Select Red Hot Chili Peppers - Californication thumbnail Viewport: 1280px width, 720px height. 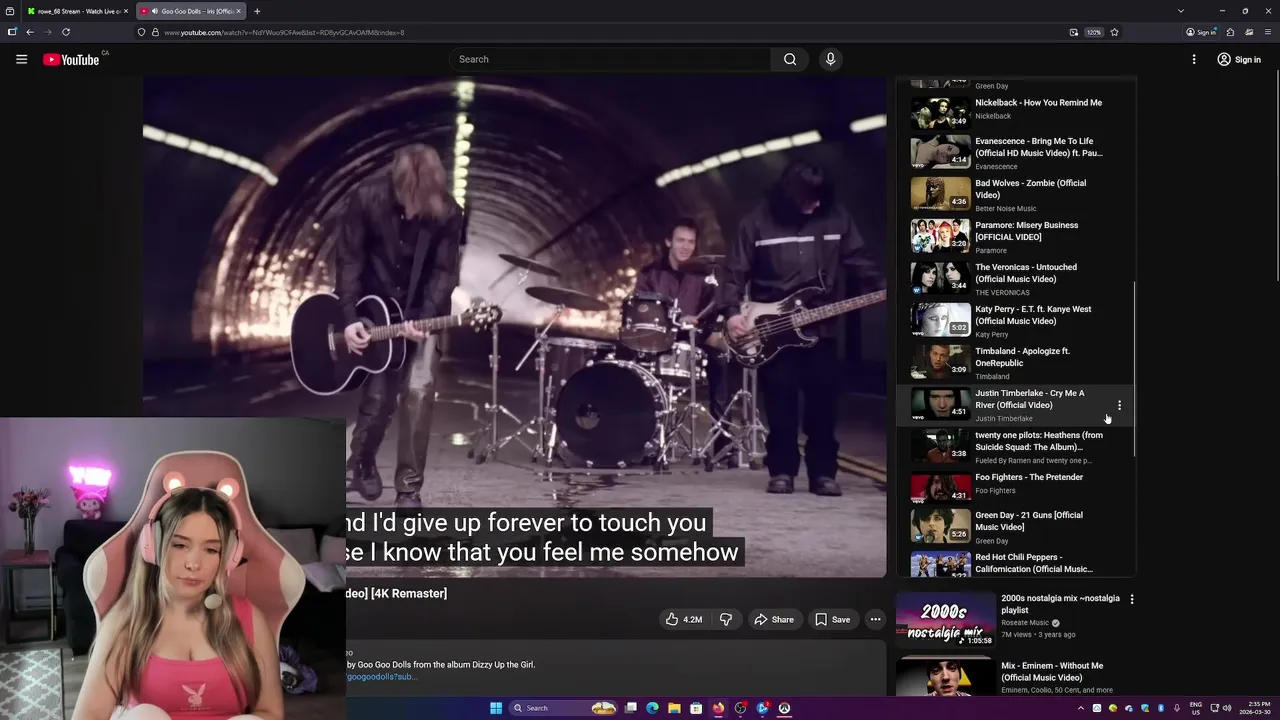pos(940,564)
